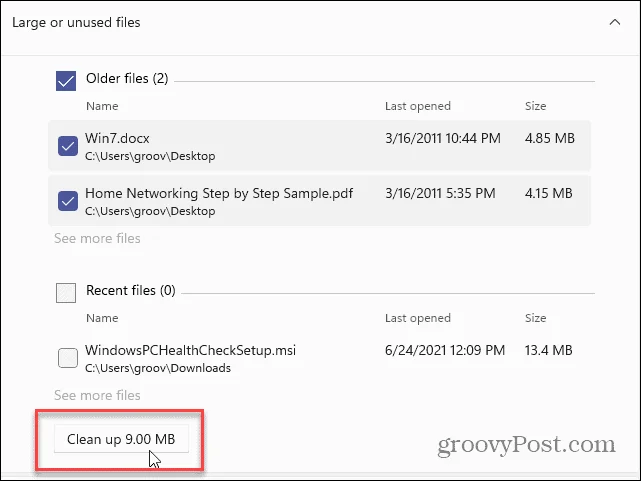Image resolution: width=641 pixels, height=482 pixels.
Task: Click Name column header in Recent files
Action: (102, 318)
